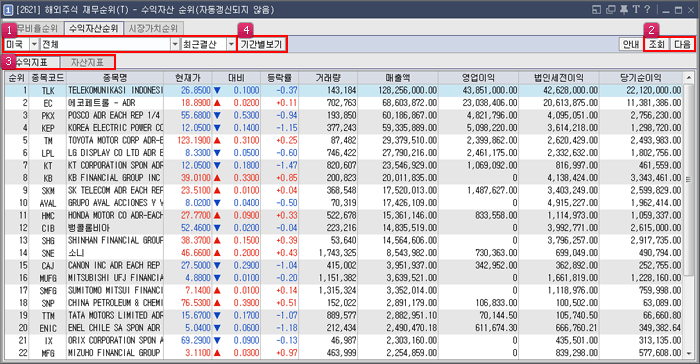
Task: Click the 안내 button
Action: coord(631,44)
